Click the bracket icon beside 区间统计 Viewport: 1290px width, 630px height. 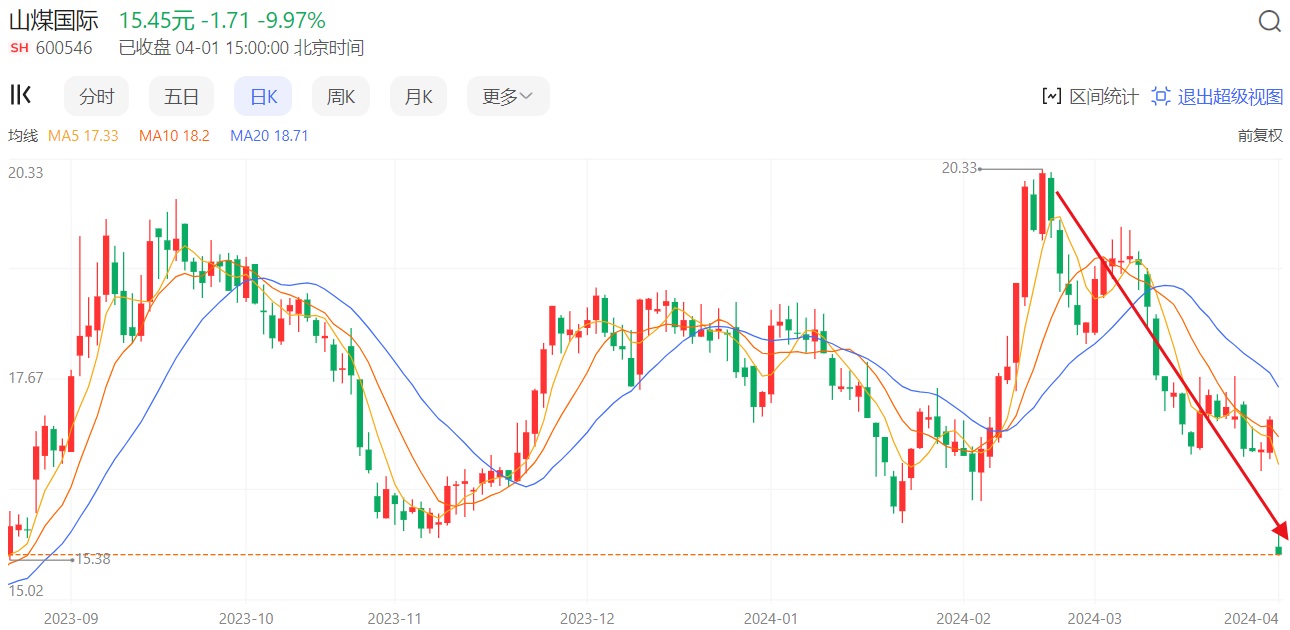pyautogui.click(x=1051, y=96)
